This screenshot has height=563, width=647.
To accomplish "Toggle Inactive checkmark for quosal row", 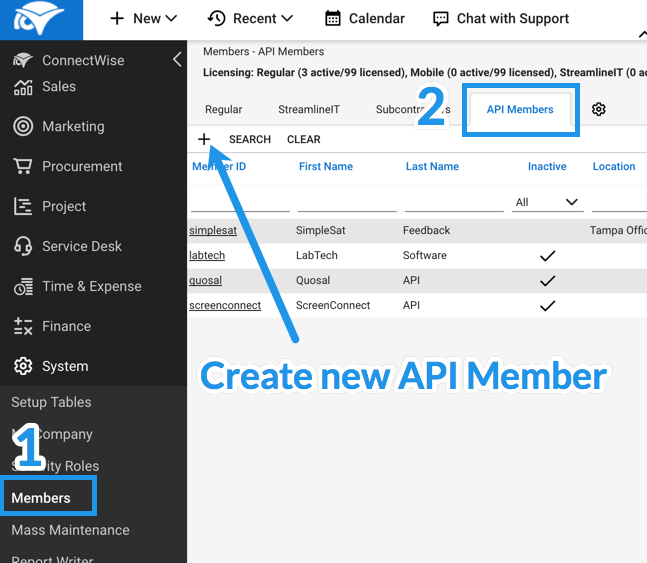I will pyautogui.click(x=547, y=281).
